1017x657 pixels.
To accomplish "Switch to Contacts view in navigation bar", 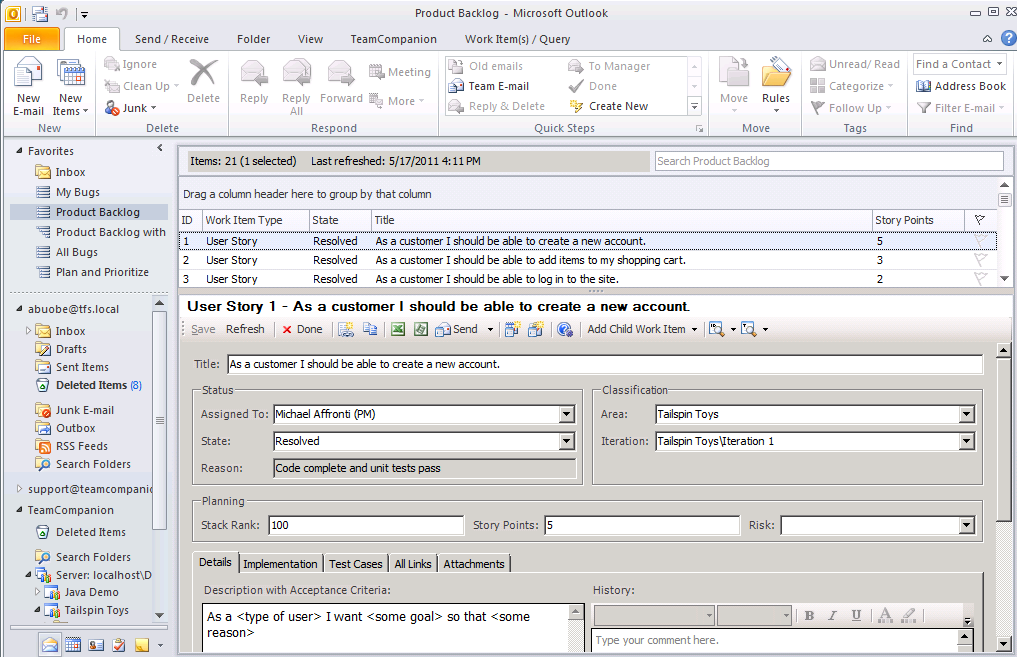I will click(x=96, y=645).
